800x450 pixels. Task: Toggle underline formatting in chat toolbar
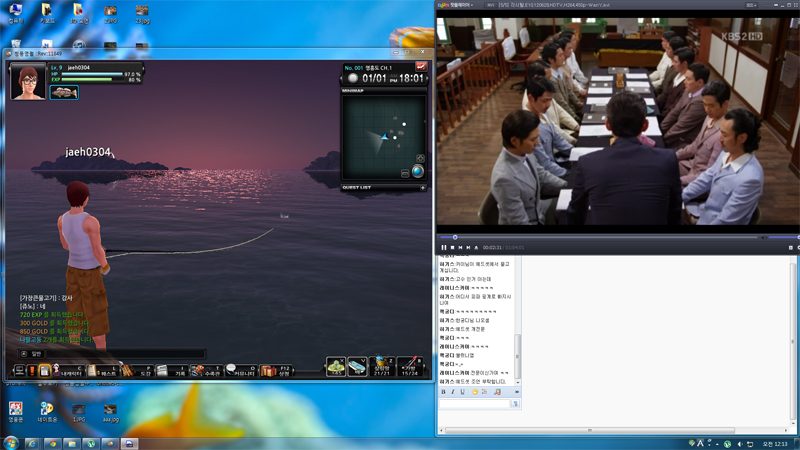tap(462, 392)
